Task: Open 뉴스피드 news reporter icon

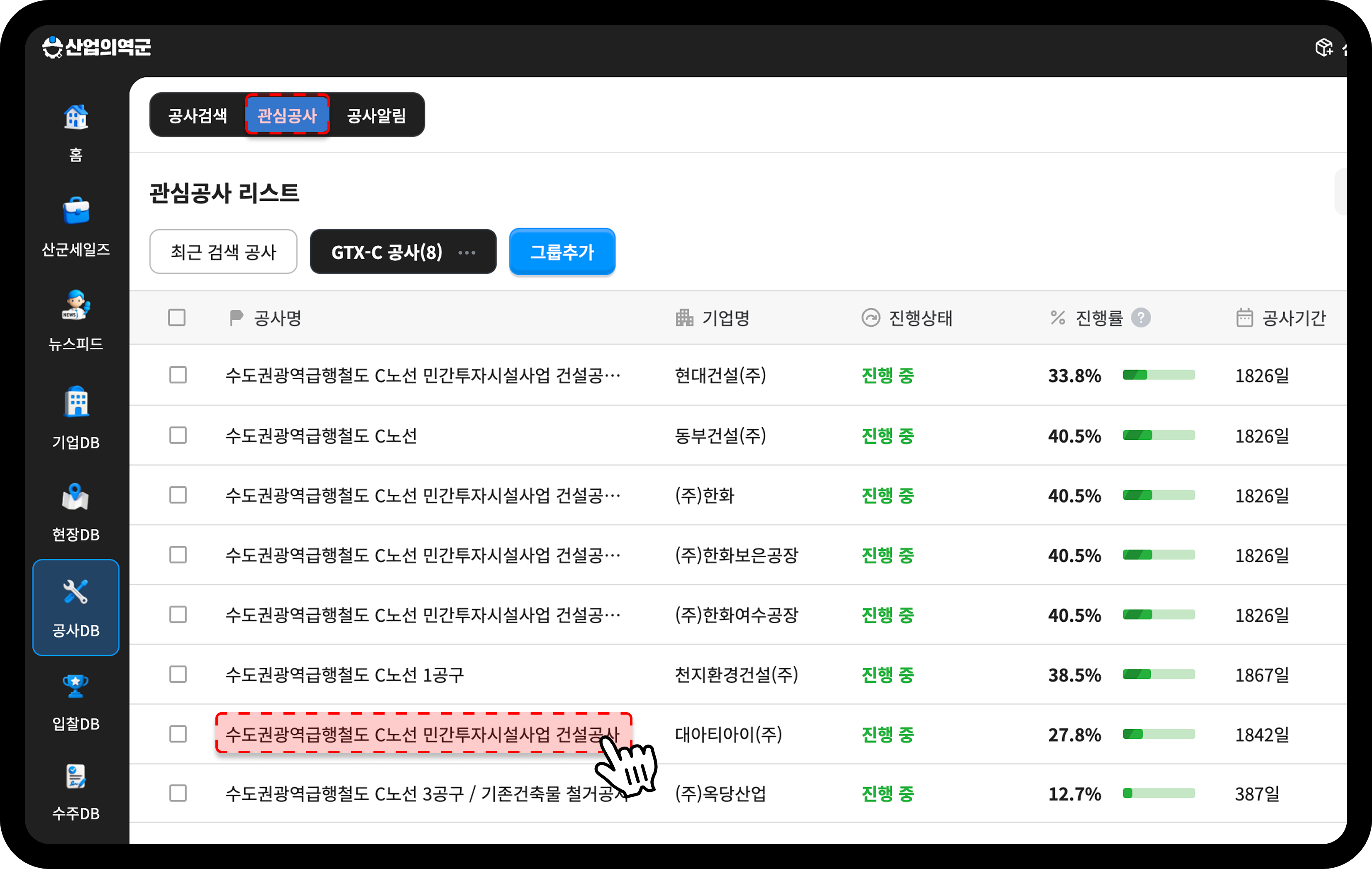Action: [76, 305]
